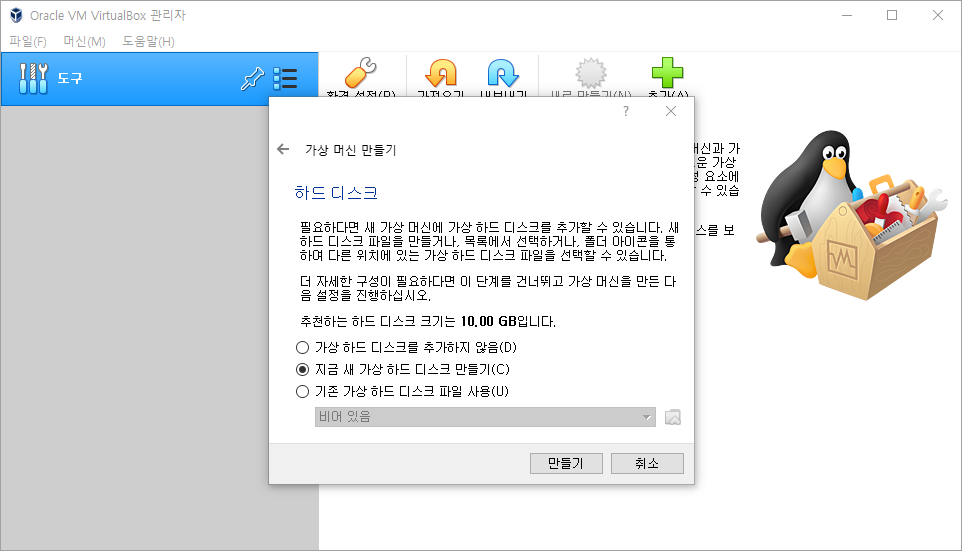Open the Tools list menu icon
Image resolution: width=962 pixels, height=551 pixels.
click(285, 79)
